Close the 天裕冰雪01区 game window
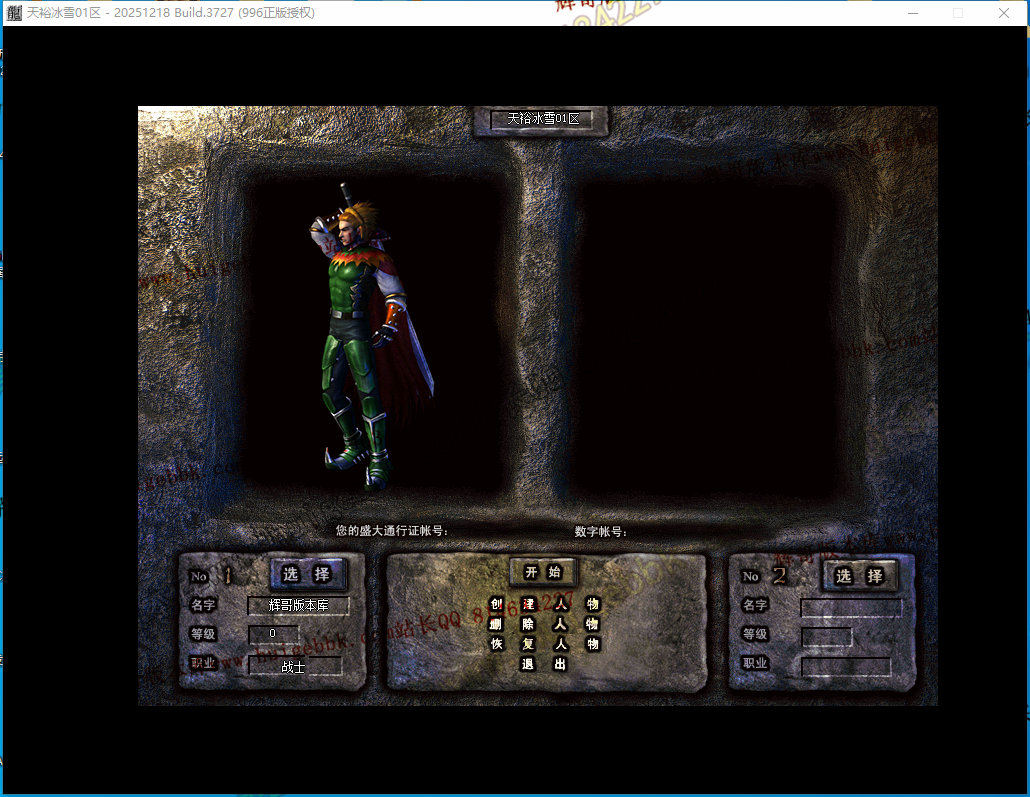 pos(1004,13)
